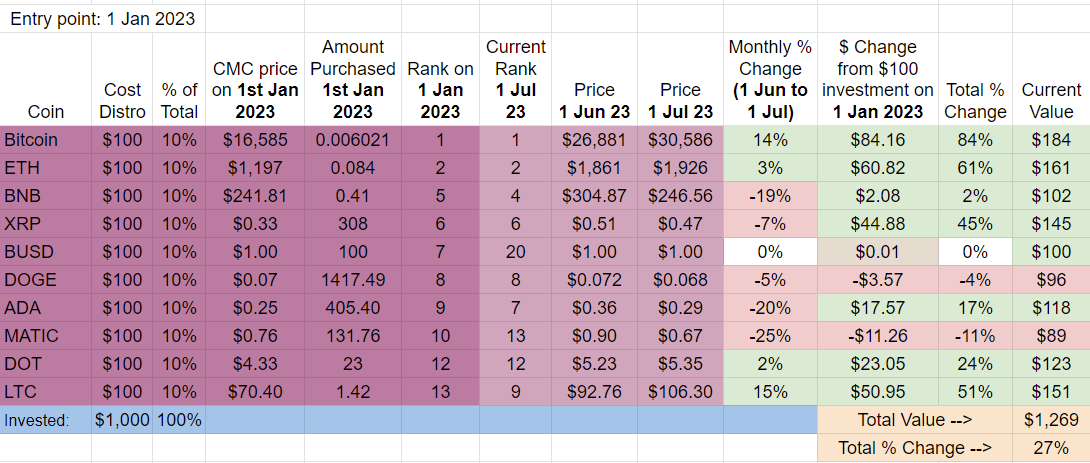1090x463 pixels.
Task: Click the BUSD current rank 20 cell
Action: point(515,252)
